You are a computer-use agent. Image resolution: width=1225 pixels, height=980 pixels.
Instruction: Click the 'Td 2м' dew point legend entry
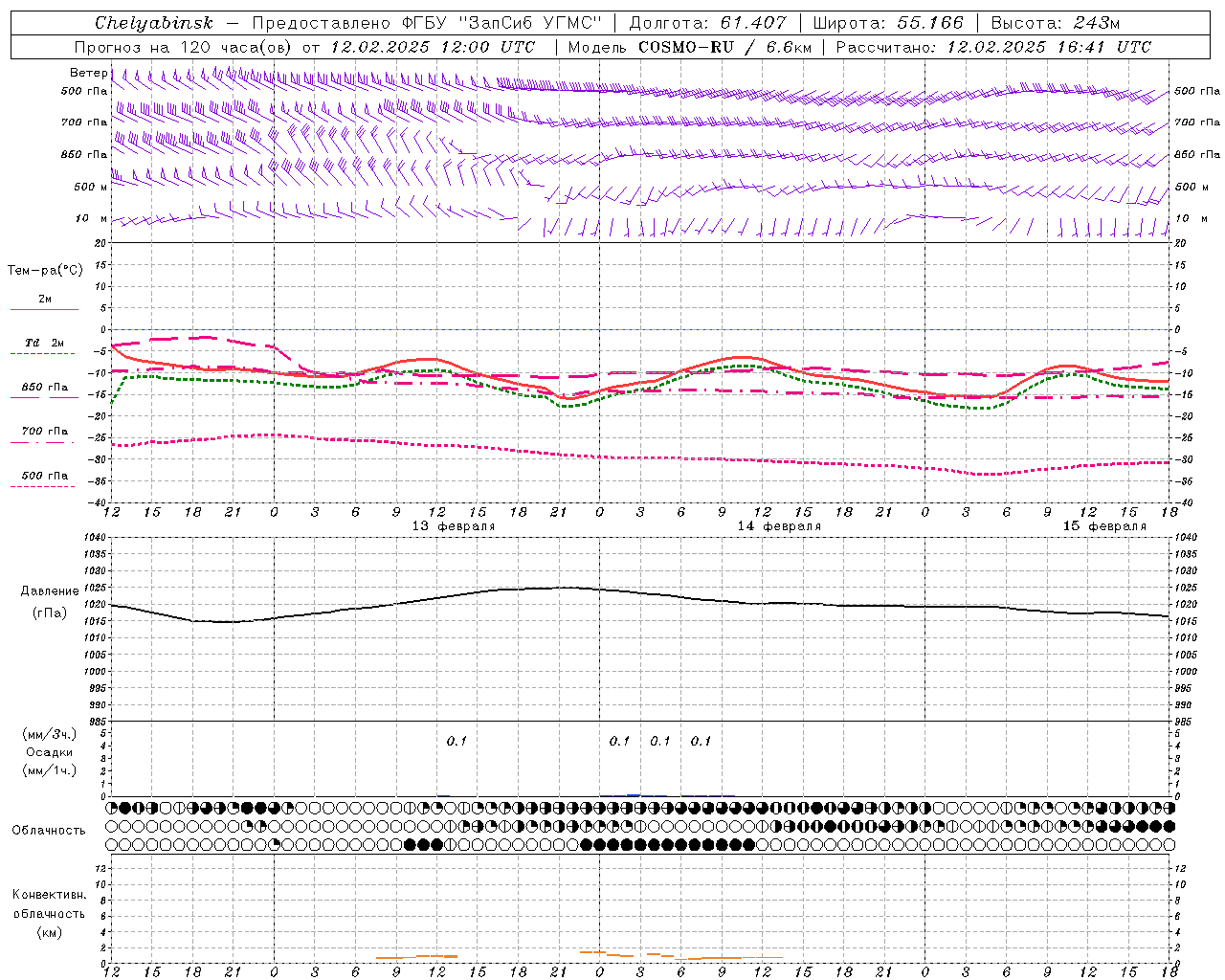(45, 343)
